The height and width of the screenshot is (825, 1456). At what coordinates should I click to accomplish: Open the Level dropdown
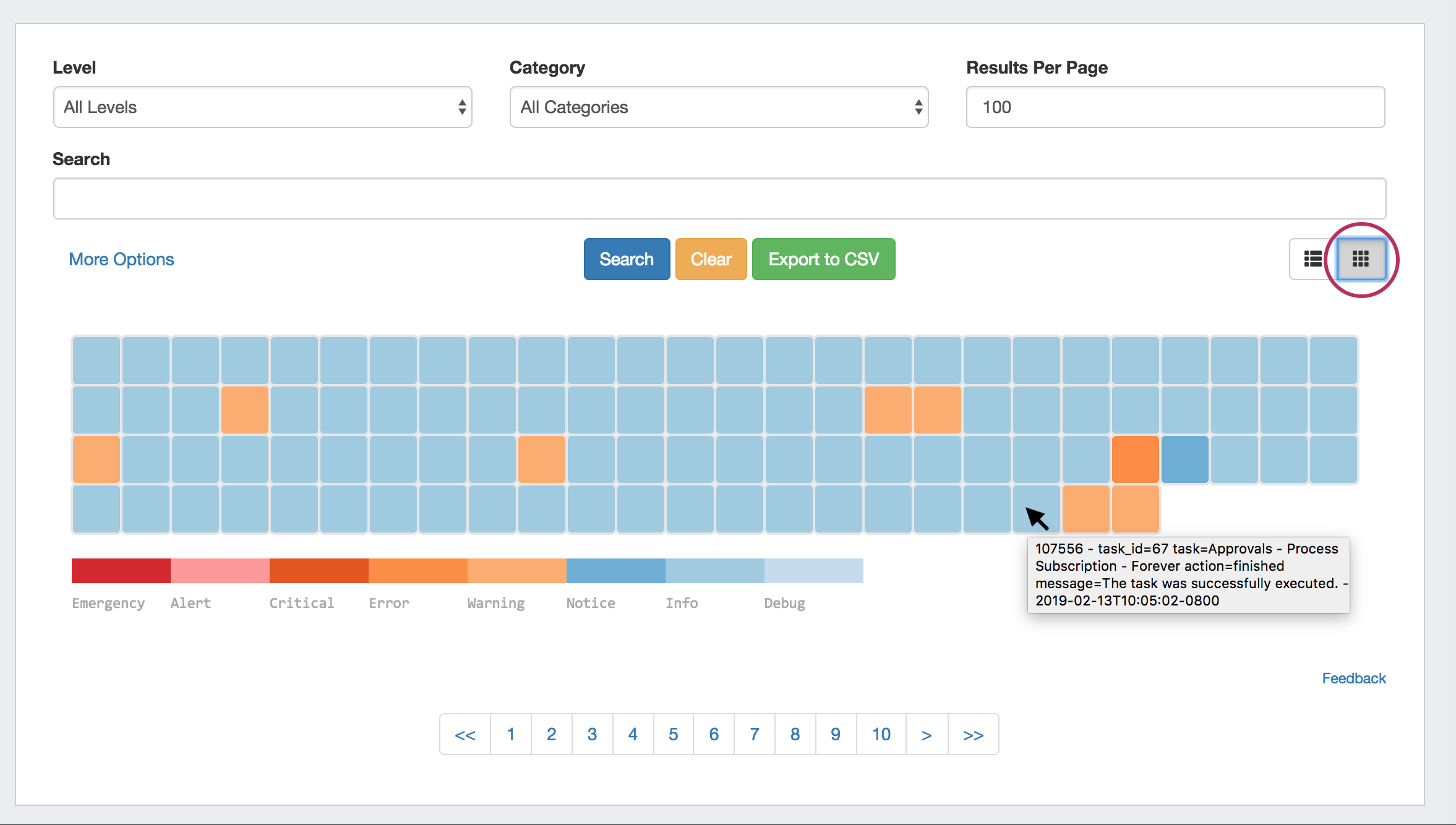tap(262, 107)
